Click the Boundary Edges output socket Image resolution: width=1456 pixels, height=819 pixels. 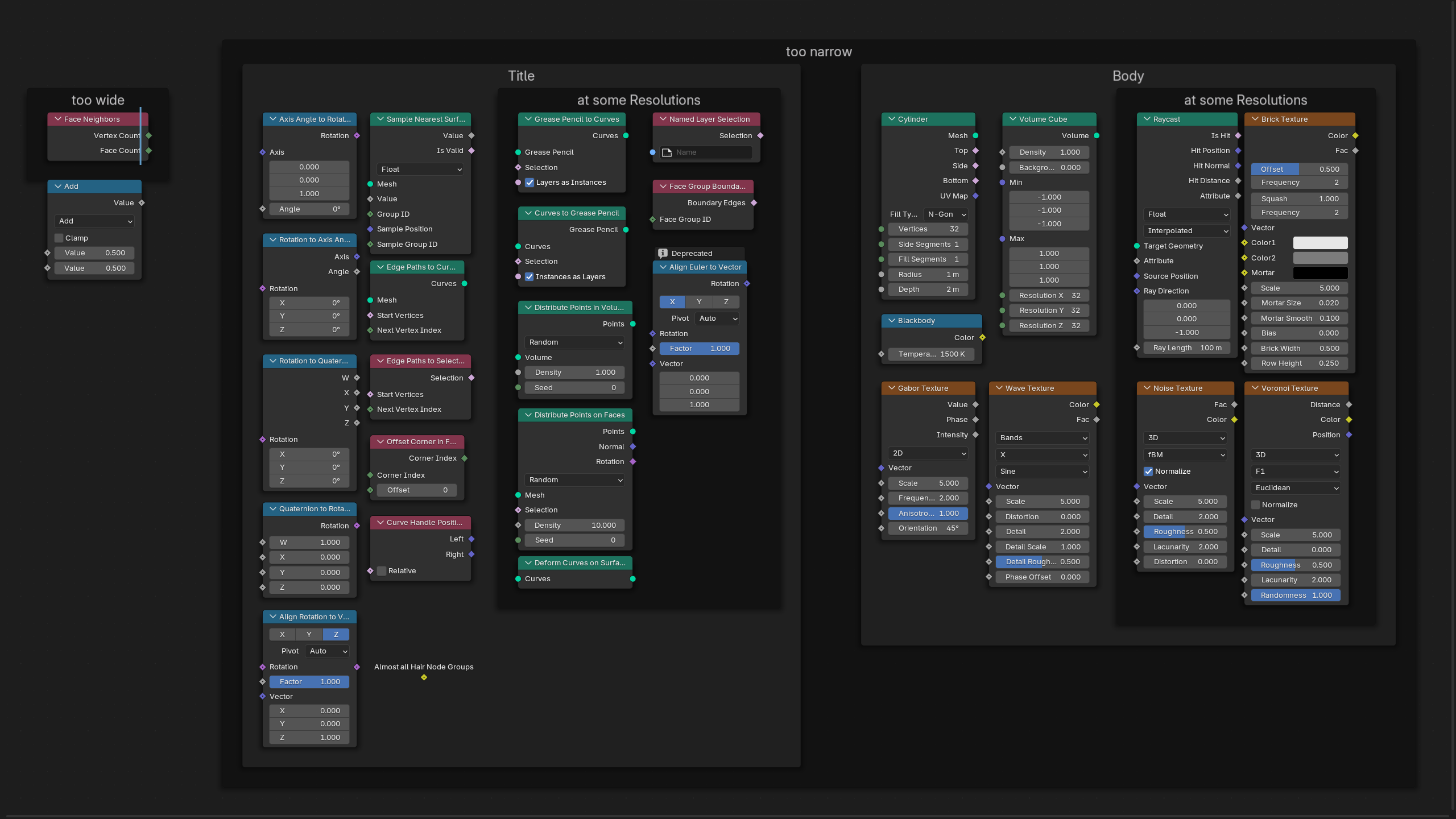pyautogui.click(x=754, y=203)
